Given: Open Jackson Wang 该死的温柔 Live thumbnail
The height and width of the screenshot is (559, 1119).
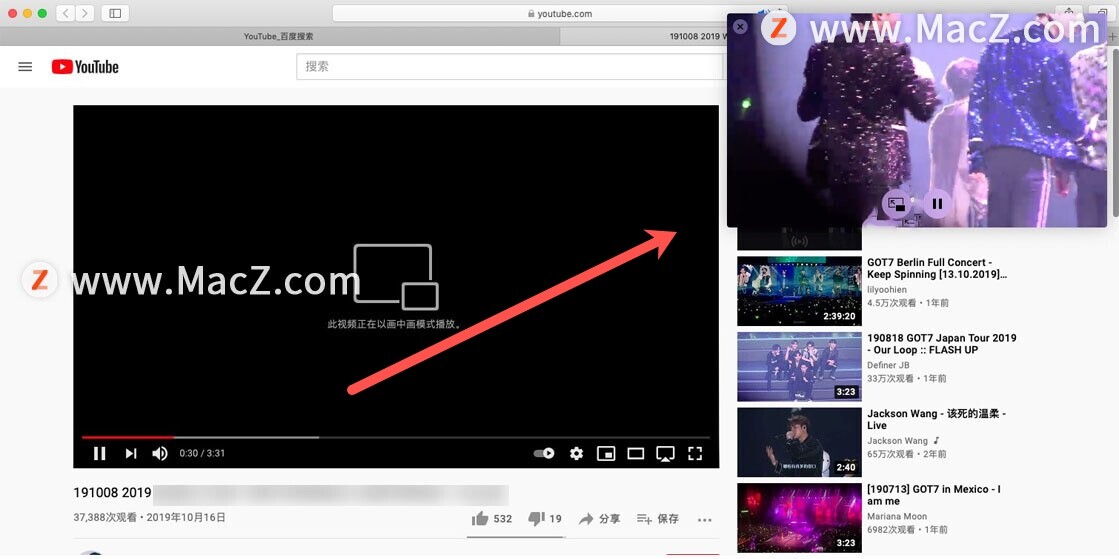Looking at the screenshot, I should tap(799, 443).
